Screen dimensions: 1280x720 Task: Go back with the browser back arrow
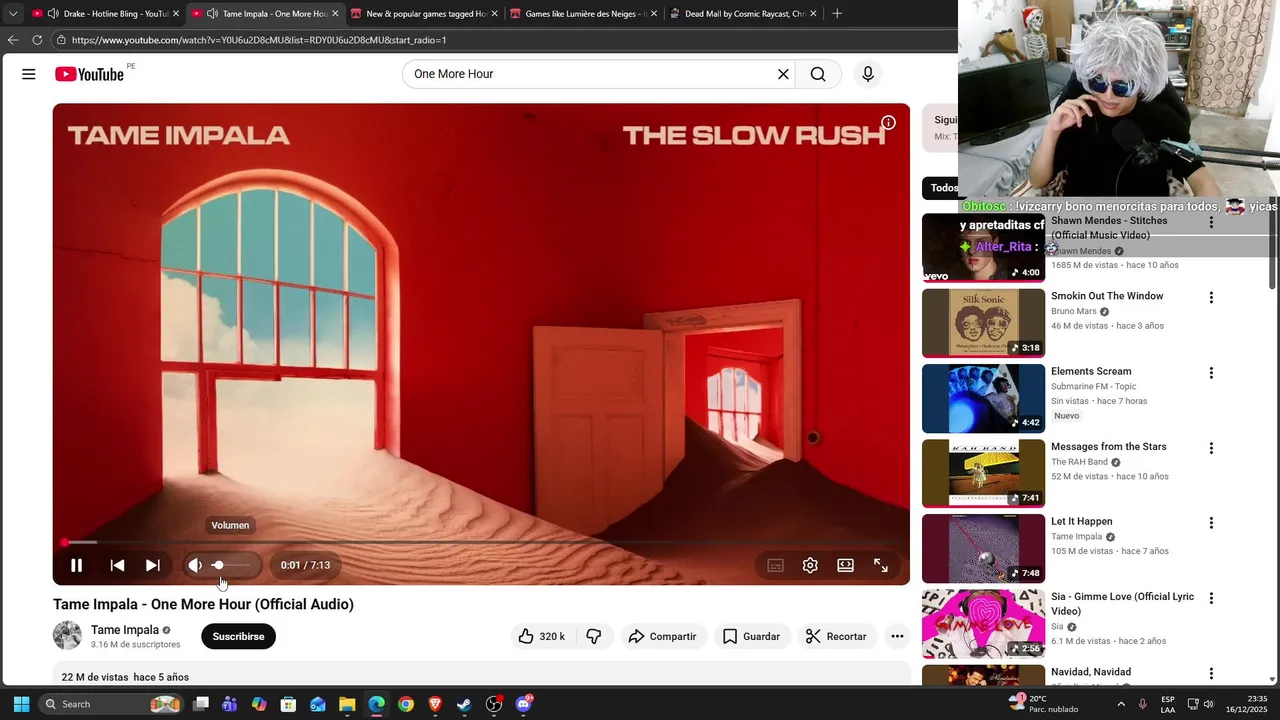pos(13,40)
